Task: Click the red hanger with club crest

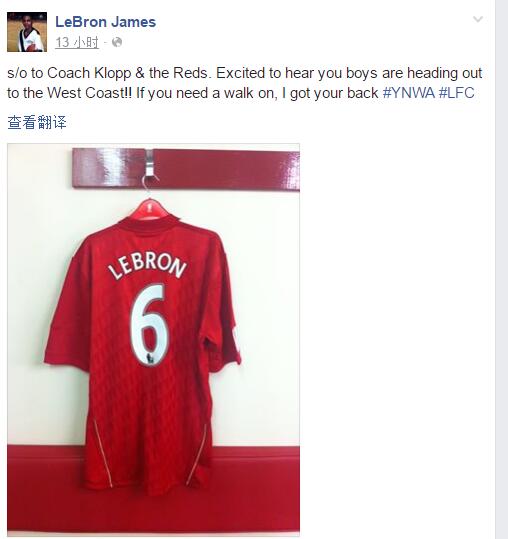Action: (x=150, y=209)
